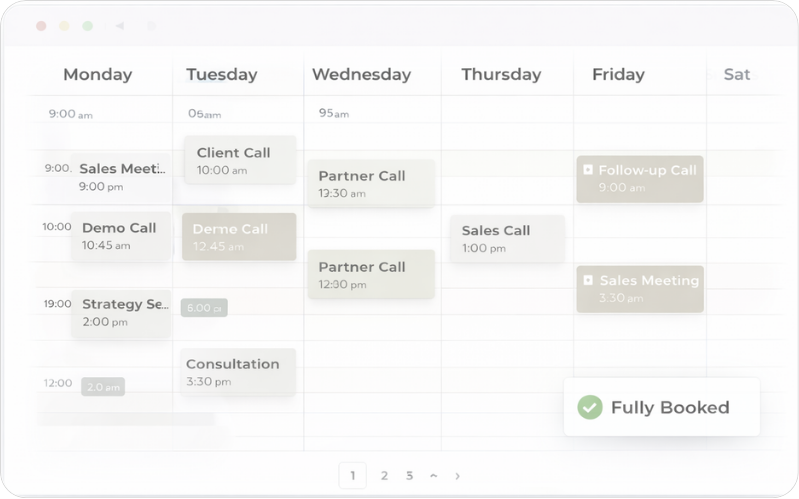Open the Client Call event on Tuesday
Image resolution: width=799 pixels, height=499 pixels.
240,160
